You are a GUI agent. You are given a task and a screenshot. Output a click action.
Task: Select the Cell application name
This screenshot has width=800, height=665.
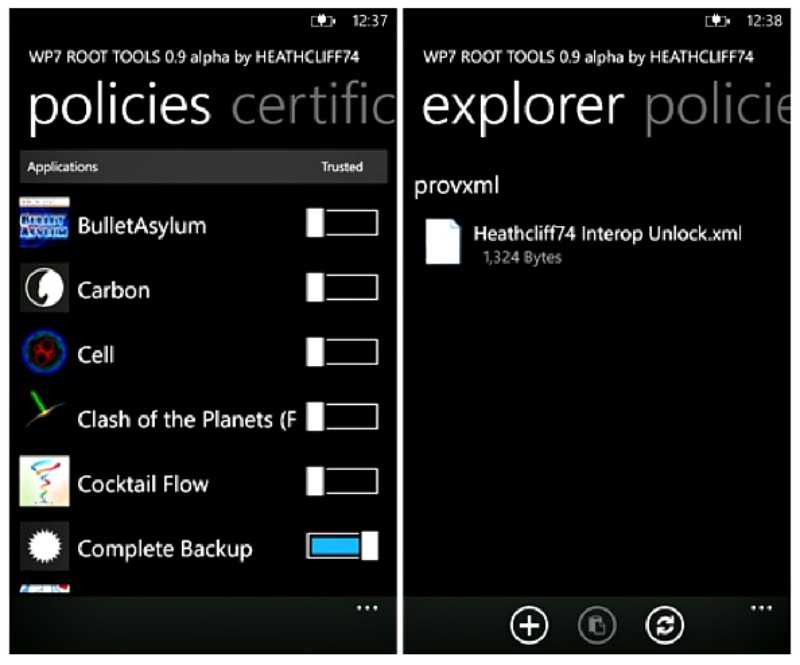tap(96, 354)
